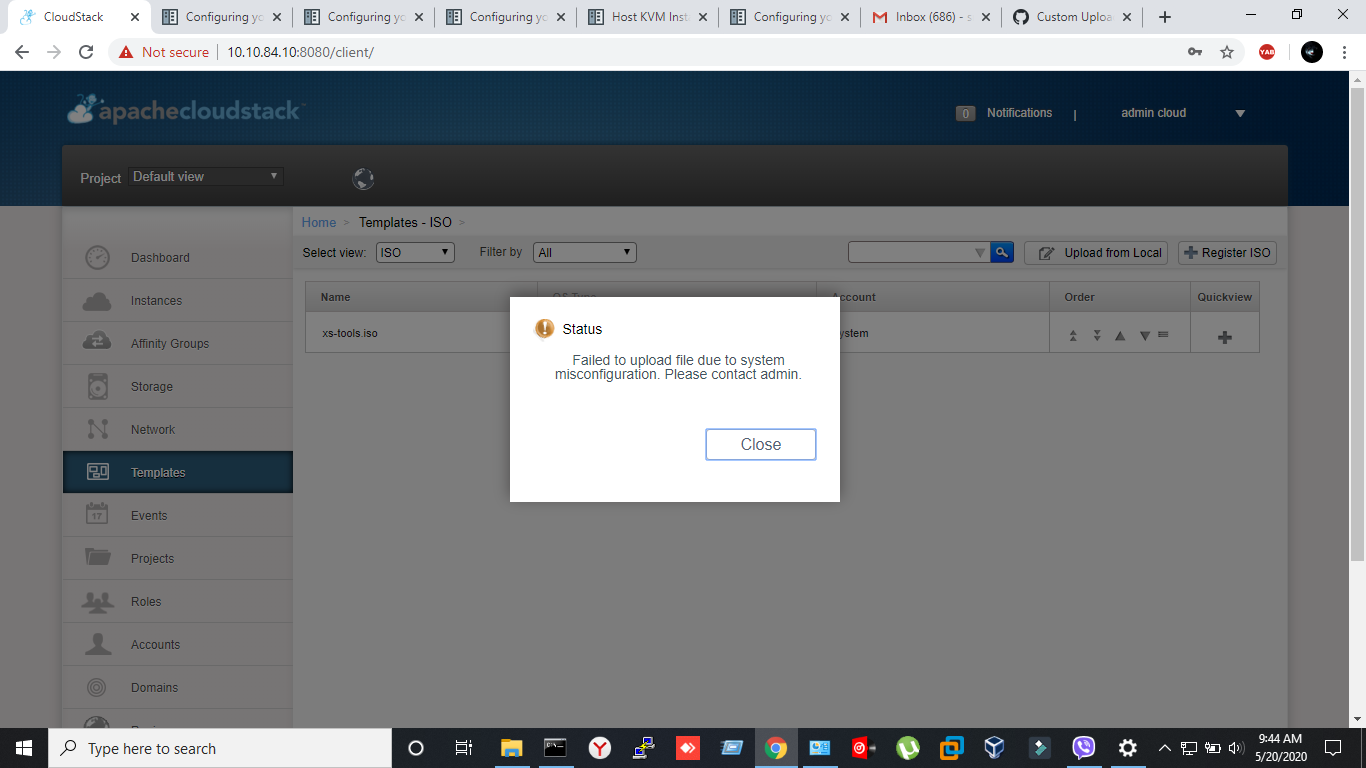
Task: Expand the Filter by All dropdown
Action: click(584, 252)
